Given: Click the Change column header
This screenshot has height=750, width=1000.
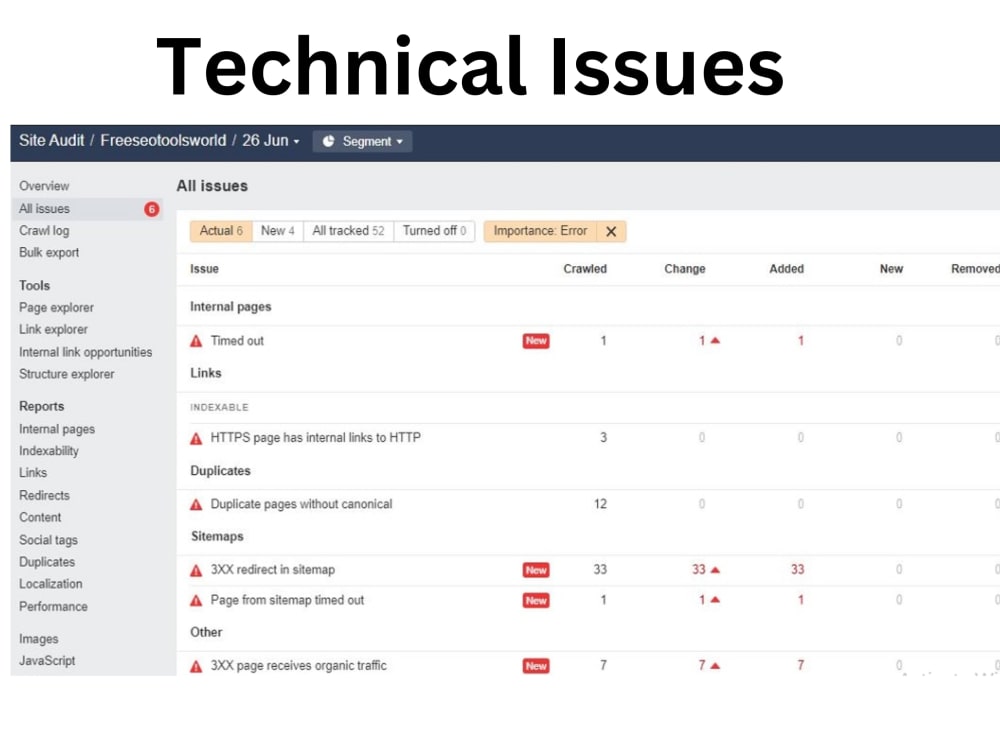Looking at the screenshot, I should (x=685, y=269).
